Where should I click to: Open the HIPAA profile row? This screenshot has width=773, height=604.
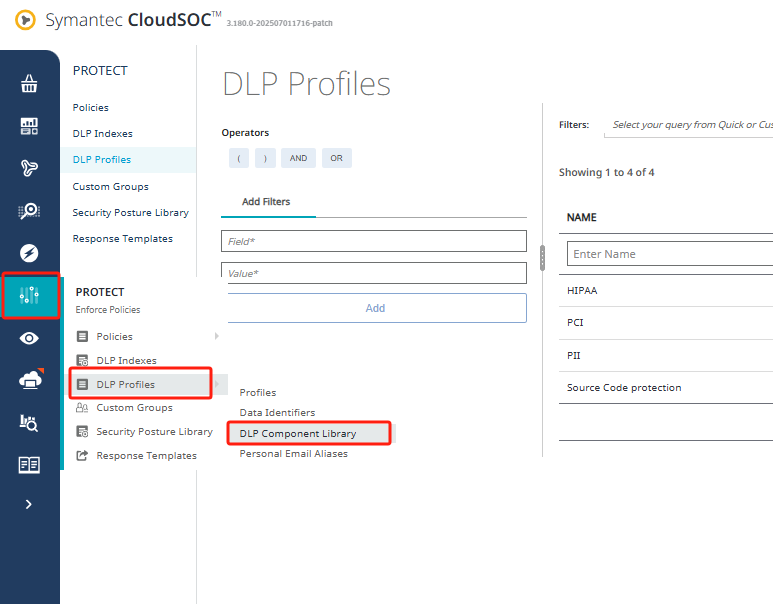[666, 290]
